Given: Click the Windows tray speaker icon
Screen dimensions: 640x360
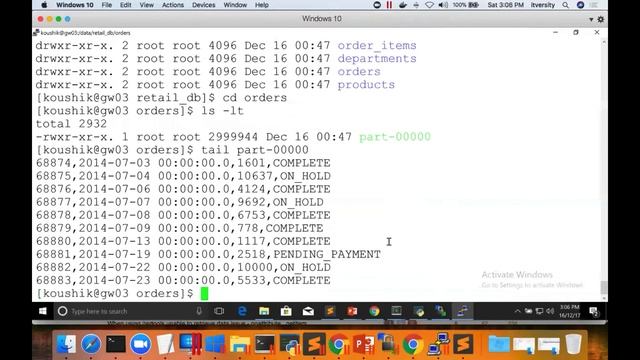Looking at the screenshot, I should pyautogui.click(x=550, y=311).
